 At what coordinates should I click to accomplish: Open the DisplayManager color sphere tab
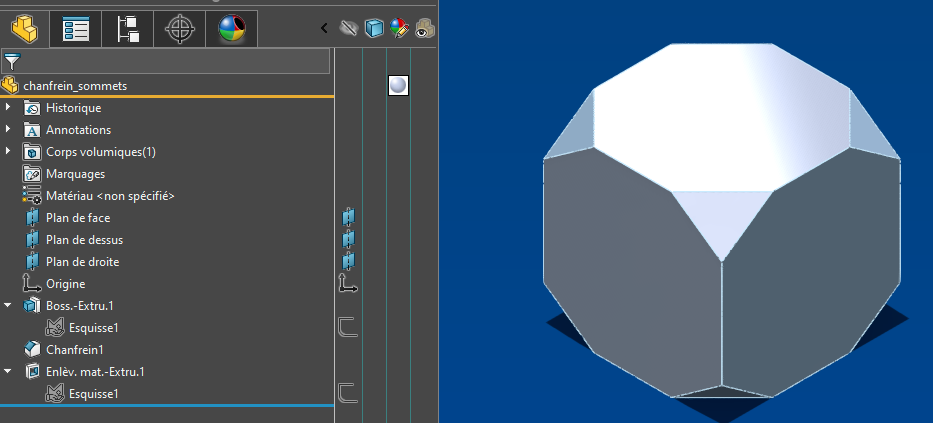(x=231, y=28)
